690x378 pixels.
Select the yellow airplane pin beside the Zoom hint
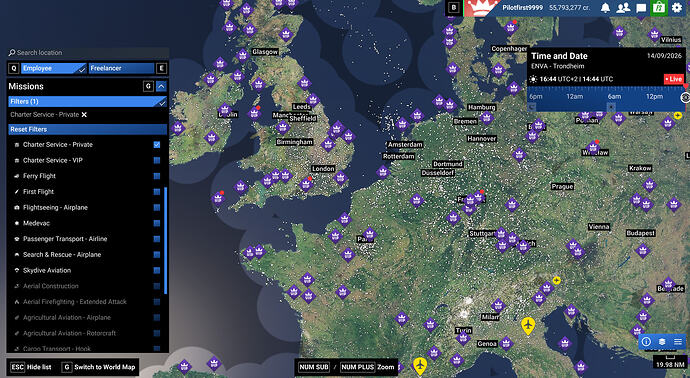coord(420,366)
